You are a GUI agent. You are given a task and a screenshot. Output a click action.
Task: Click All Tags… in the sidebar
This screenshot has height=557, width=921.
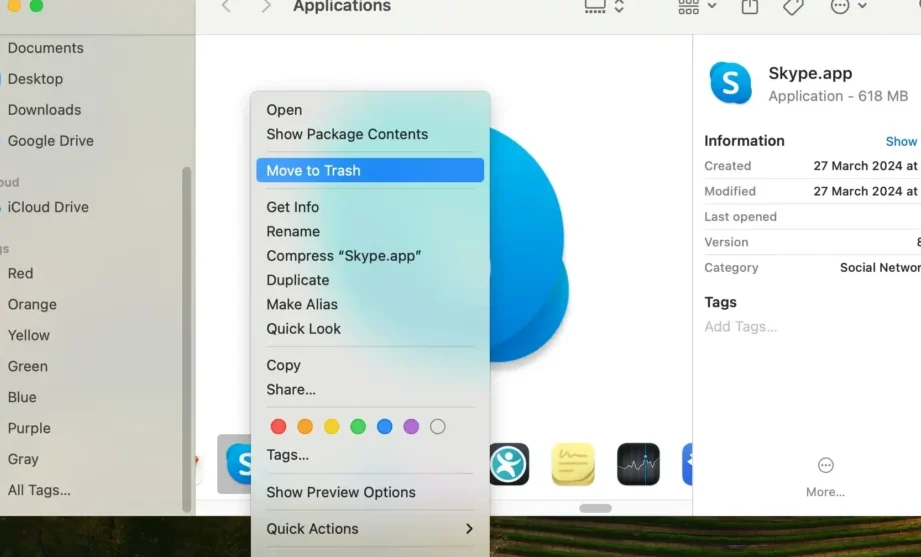[x=39, y=490]
